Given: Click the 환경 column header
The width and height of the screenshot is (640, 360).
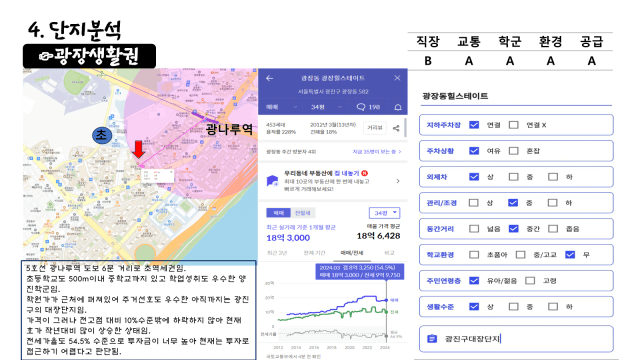Looking at the screenshot, I should tap(551, 41).
